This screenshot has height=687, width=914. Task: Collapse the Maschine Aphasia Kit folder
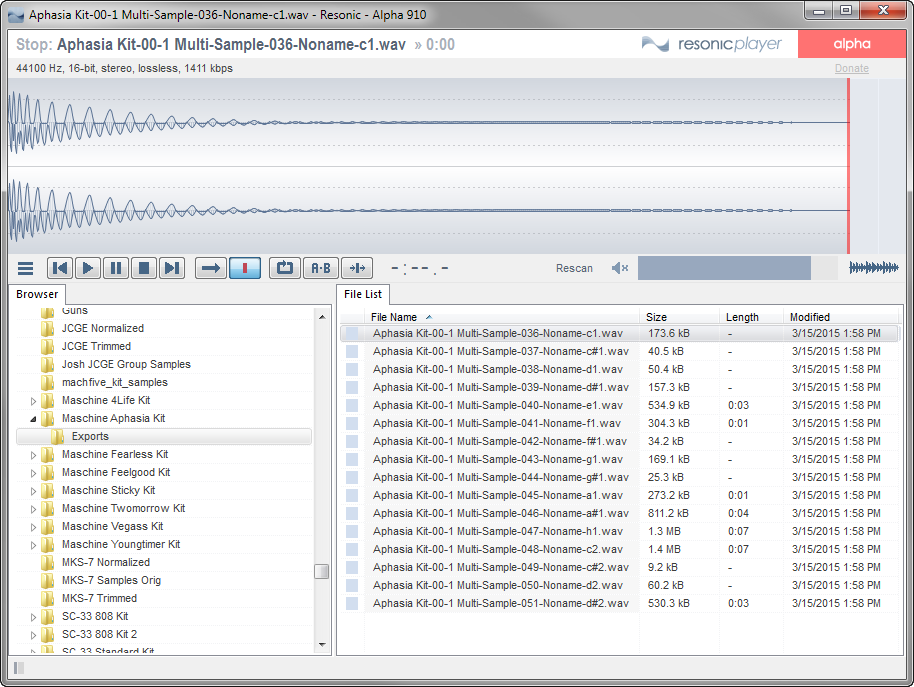coord(33,419)
